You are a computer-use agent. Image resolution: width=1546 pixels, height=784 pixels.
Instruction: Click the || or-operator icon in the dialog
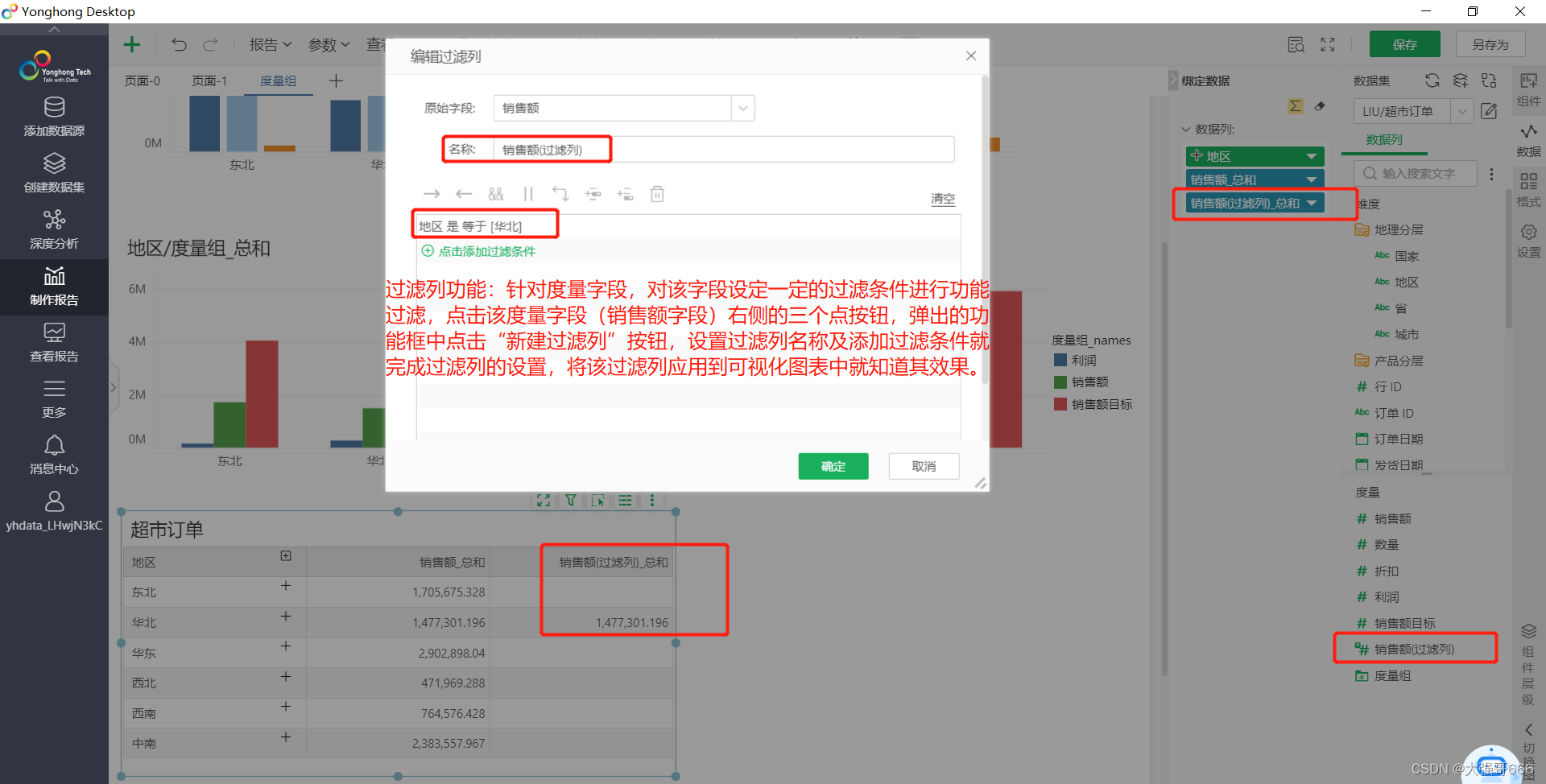[x=528, y=194]
